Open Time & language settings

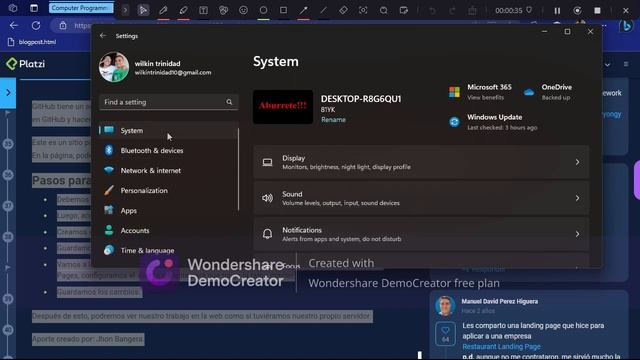(x=168, y=251)
